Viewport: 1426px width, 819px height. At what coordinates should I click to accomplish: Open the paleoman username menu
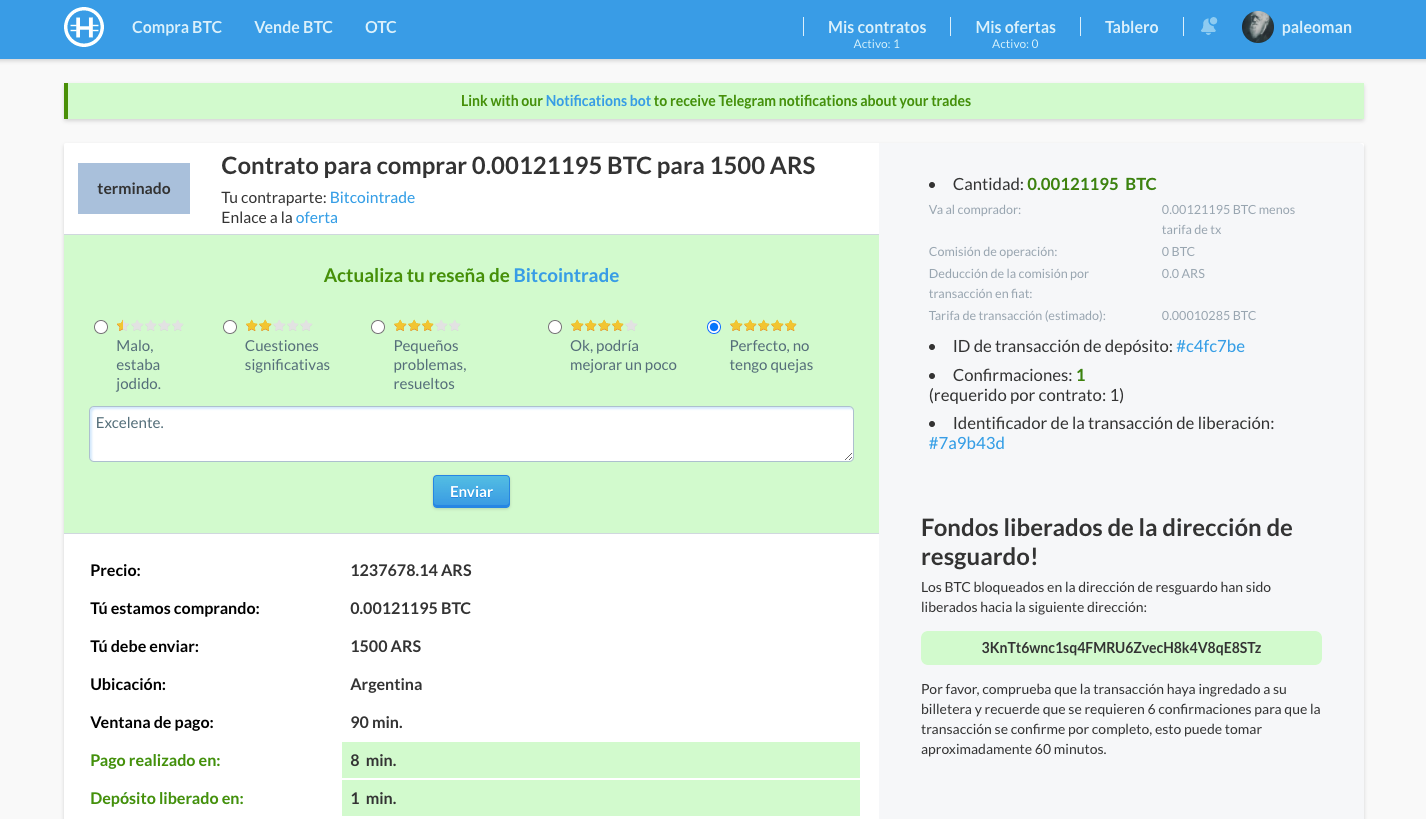pyautogui.click(x=1316, y=28)
